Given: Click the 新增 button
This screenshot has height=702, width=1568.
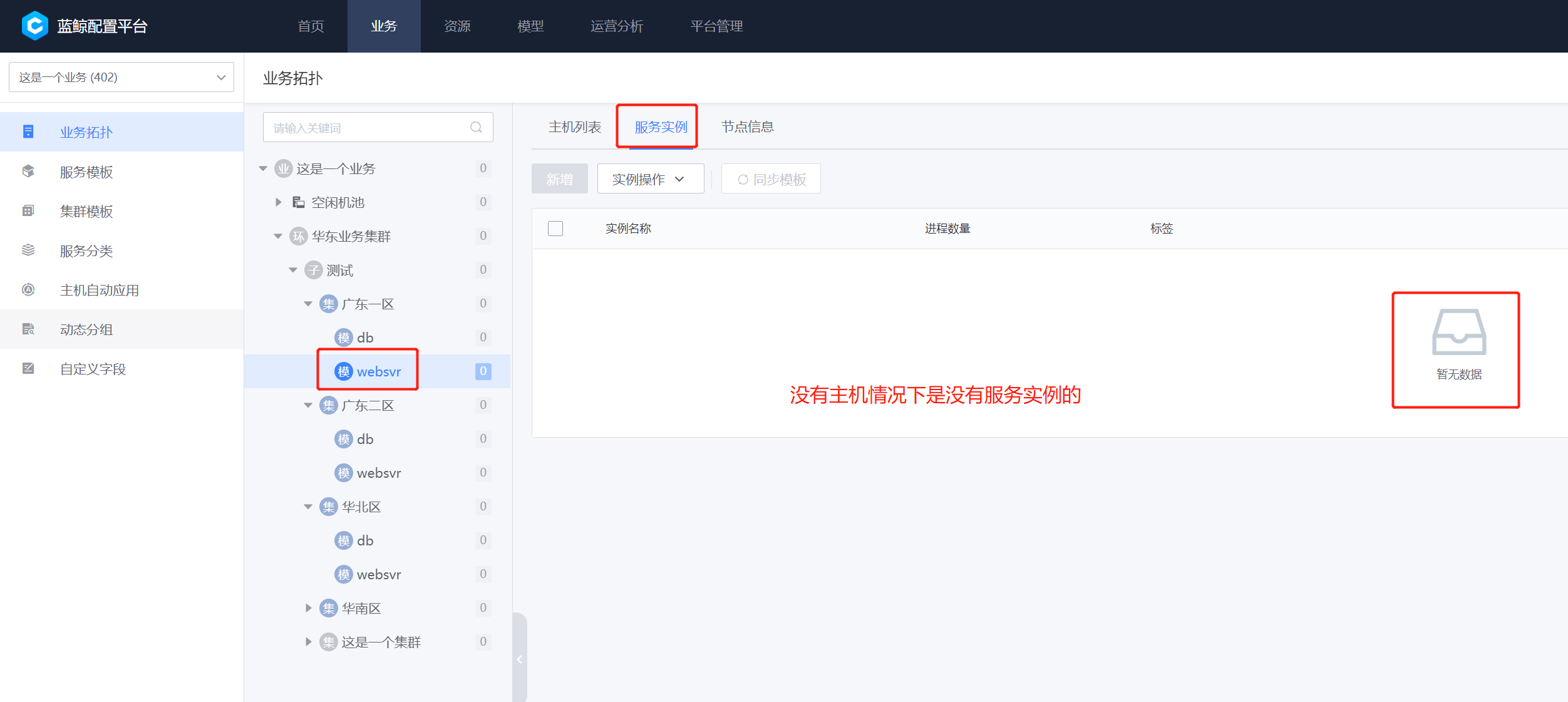Looking at the screenshot, I should click(559, 179).
